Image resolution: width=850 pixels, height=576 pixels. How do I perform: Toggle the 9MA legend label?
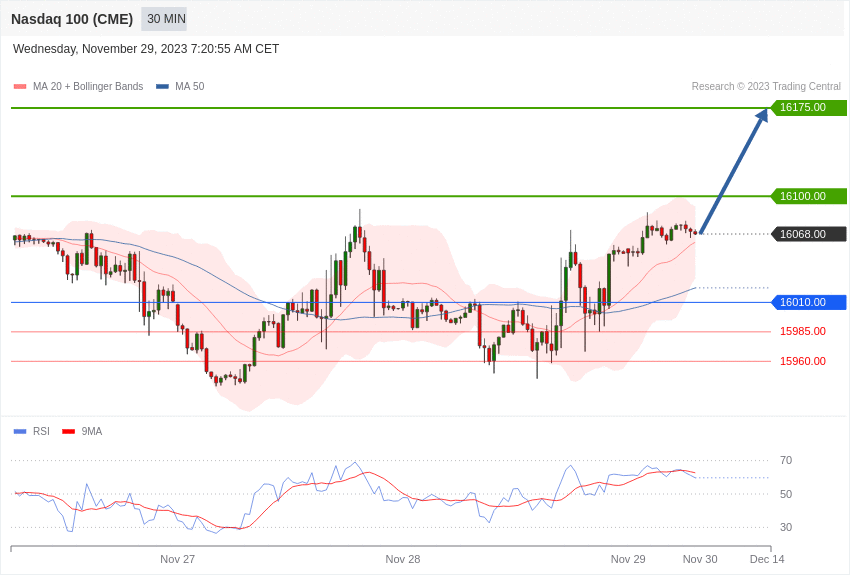click(92, 431)
